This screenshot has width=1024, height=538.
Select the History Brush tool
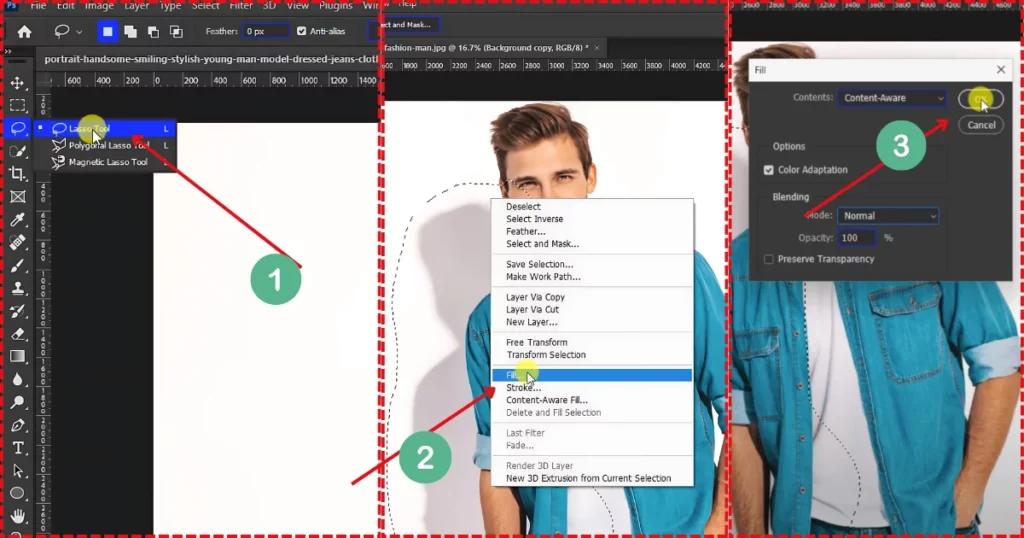[x=18, y=311]
